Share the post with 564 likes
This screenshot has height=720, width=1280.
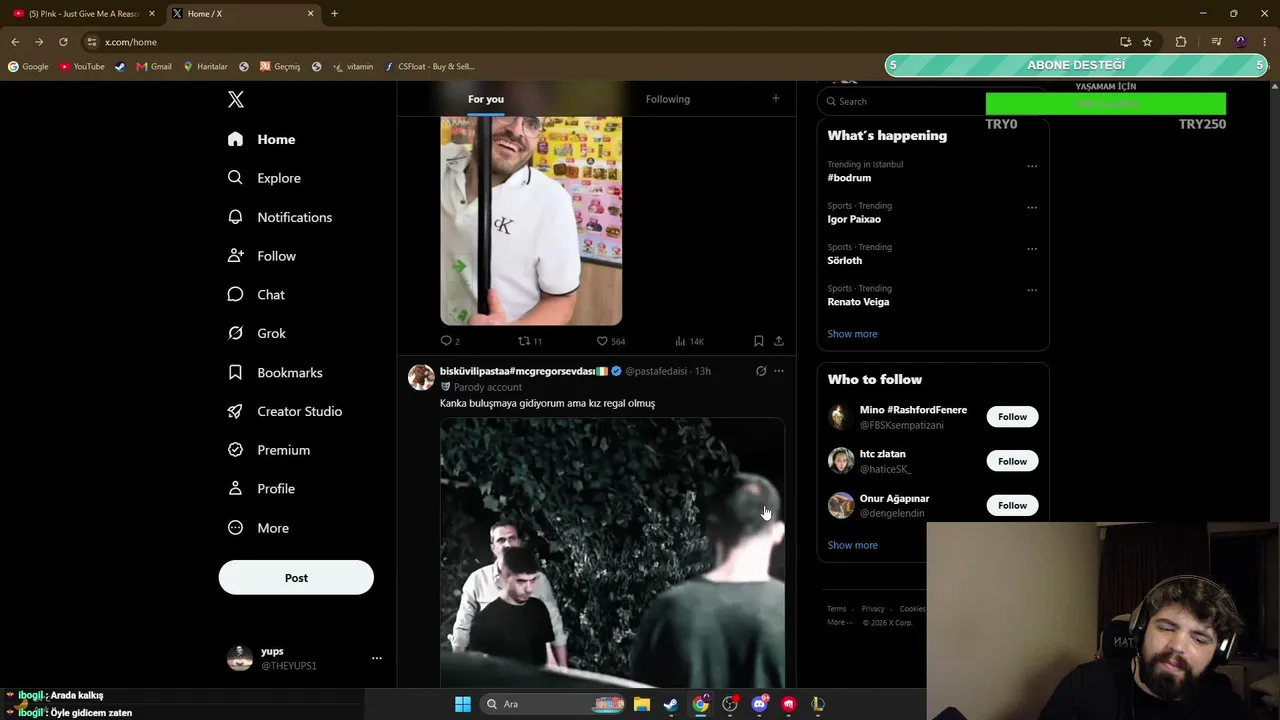point(778,341)
